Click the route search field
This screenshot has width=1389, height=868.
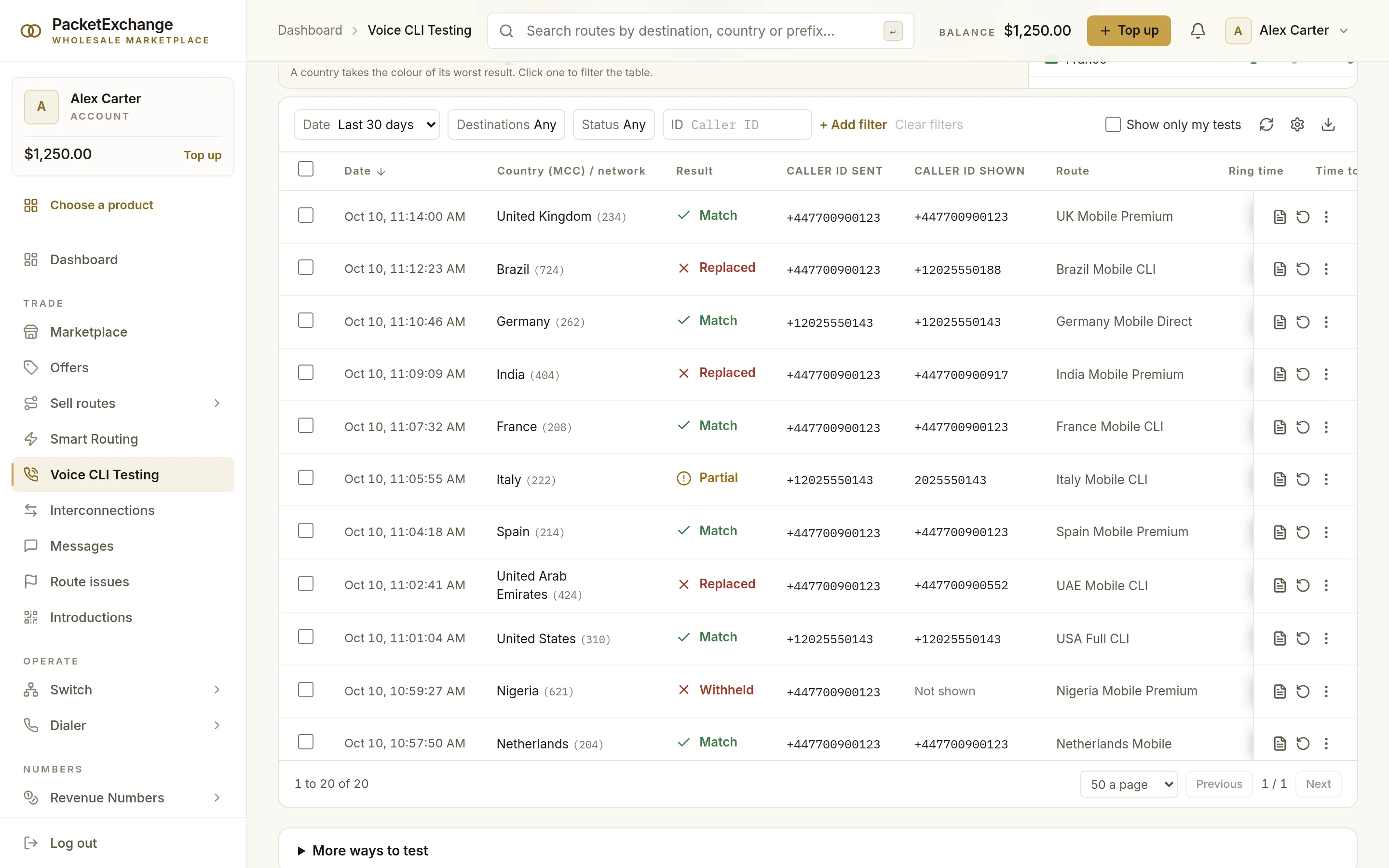[700, 31]
